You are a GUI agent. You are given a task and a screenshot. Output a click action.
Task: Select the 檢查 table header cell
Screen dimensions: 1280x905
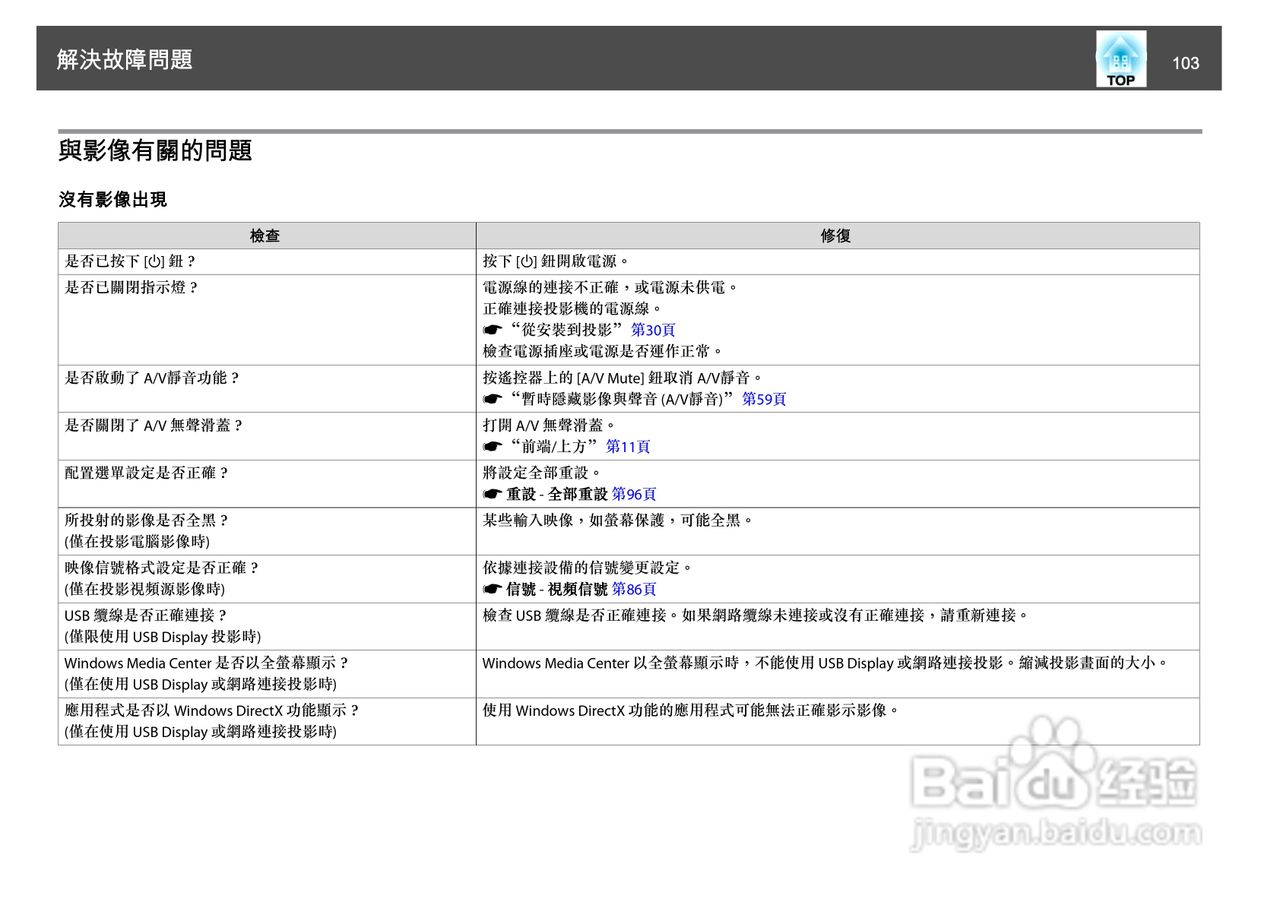pyautogui.click(x=267, y=235)
